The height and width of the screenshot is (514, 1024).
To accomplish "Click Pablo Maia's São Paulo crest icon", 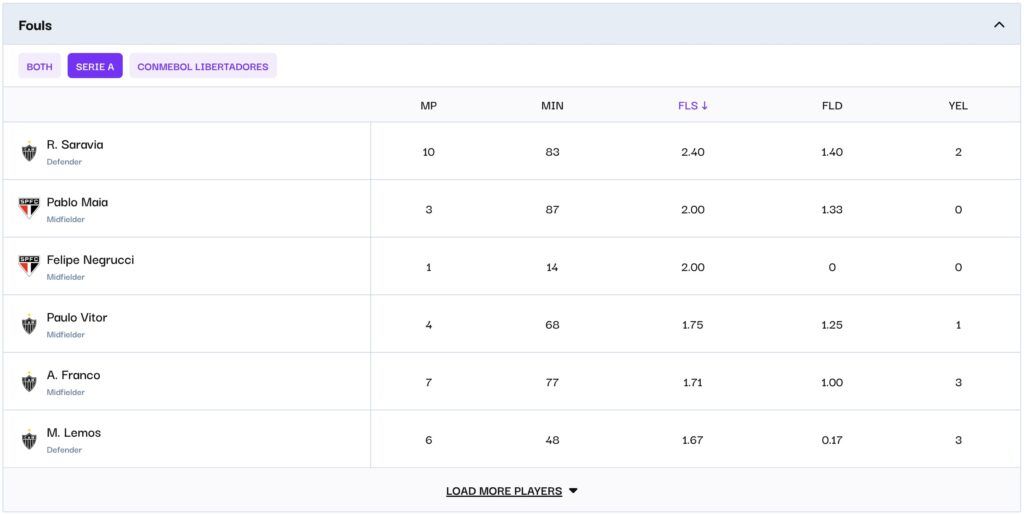I will pyautogui.click(x=29, y=209).
